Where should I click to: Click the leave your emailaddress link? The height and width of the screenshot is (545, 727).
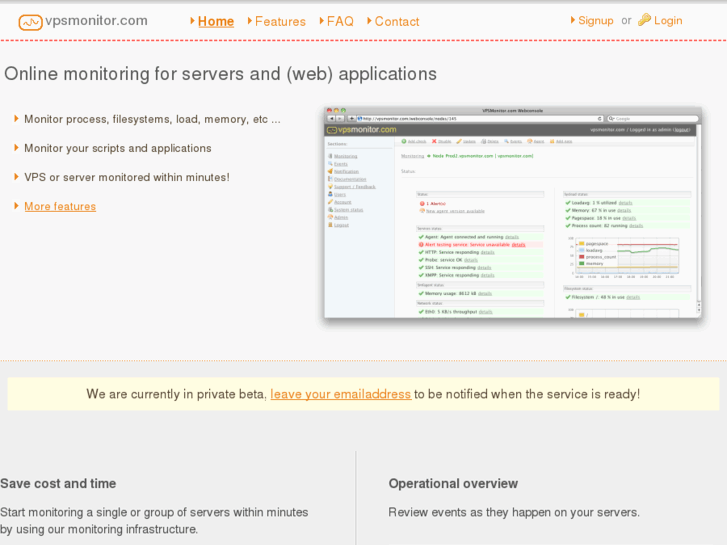tap(340, 394)
